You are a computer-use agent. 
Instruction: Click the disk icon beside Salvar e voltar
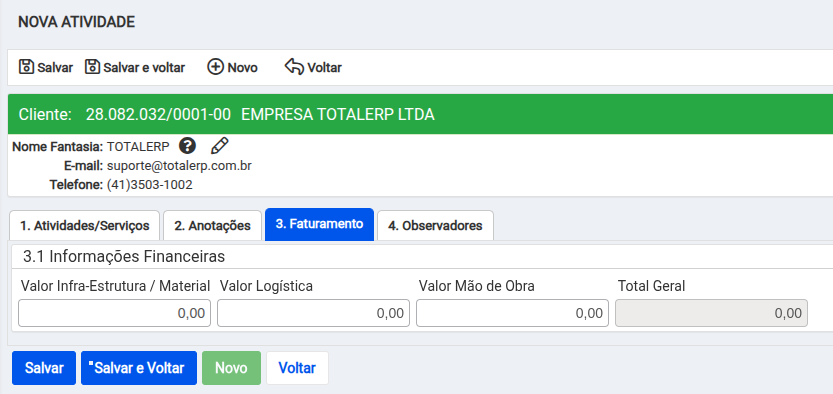(x=92, y=67)
